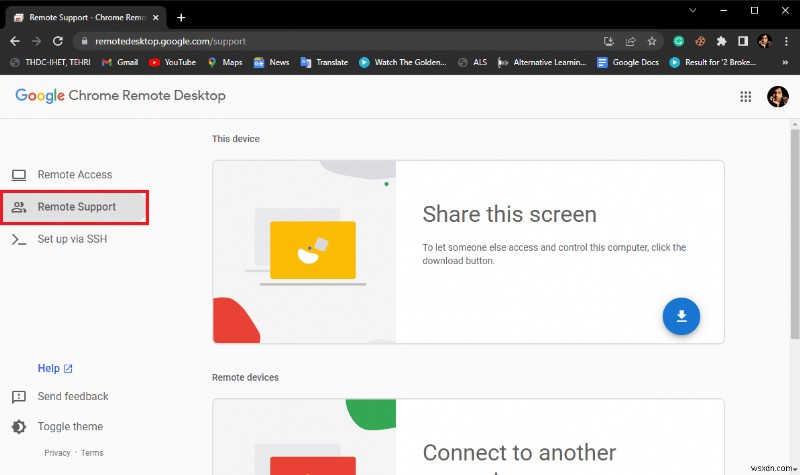Image resolution: width=800 pixels, height=475 pixels.
Task: Click the Google account avatar
Action: [x=778, y=96]
